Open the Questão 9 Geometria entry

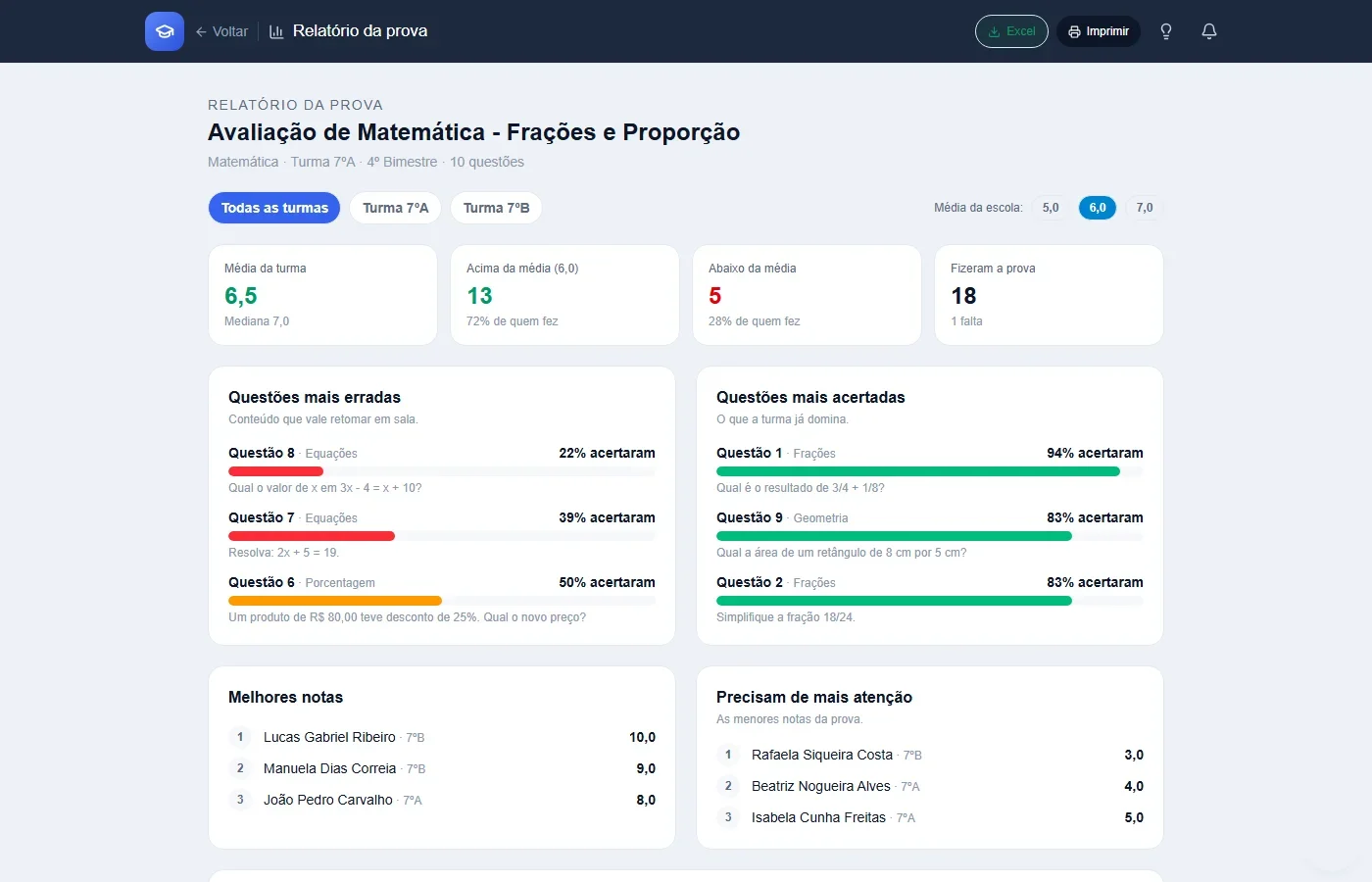tap(782, 517)
